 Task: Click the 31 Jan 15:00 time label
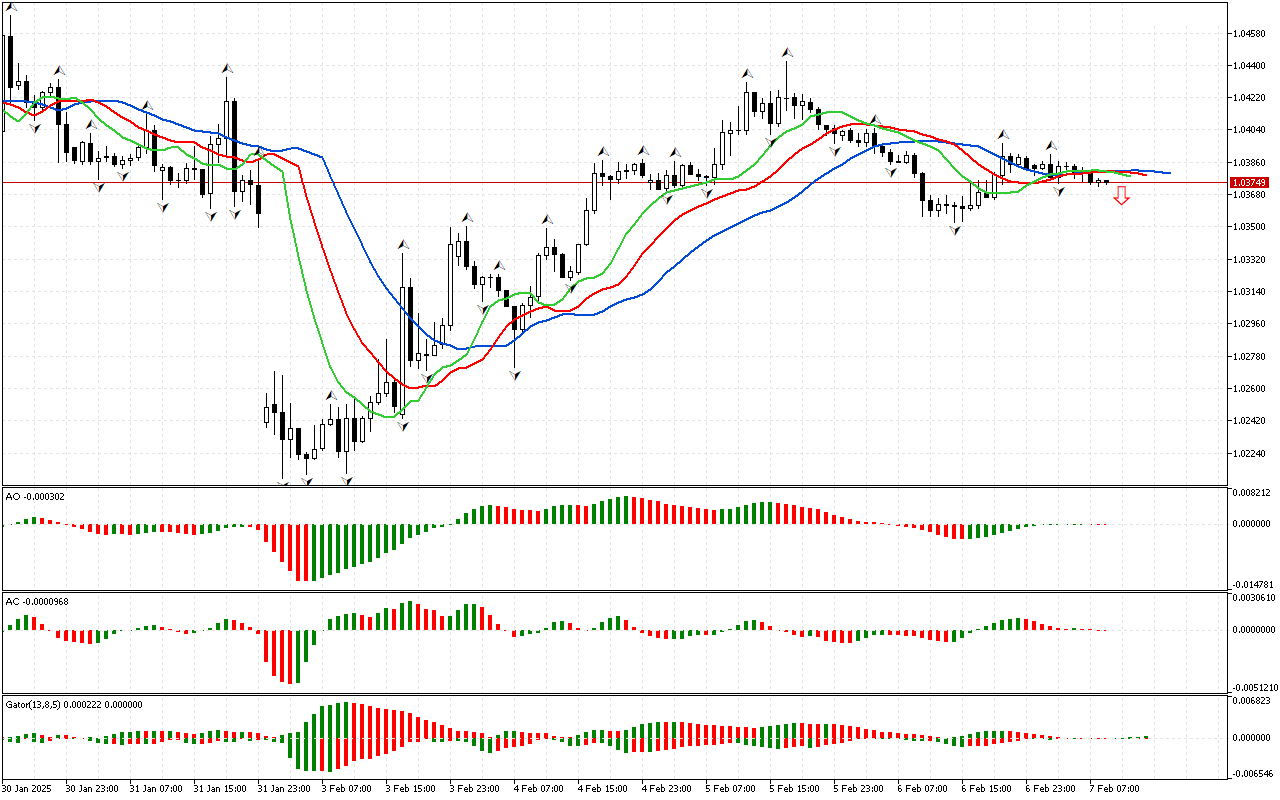point(221,788)
